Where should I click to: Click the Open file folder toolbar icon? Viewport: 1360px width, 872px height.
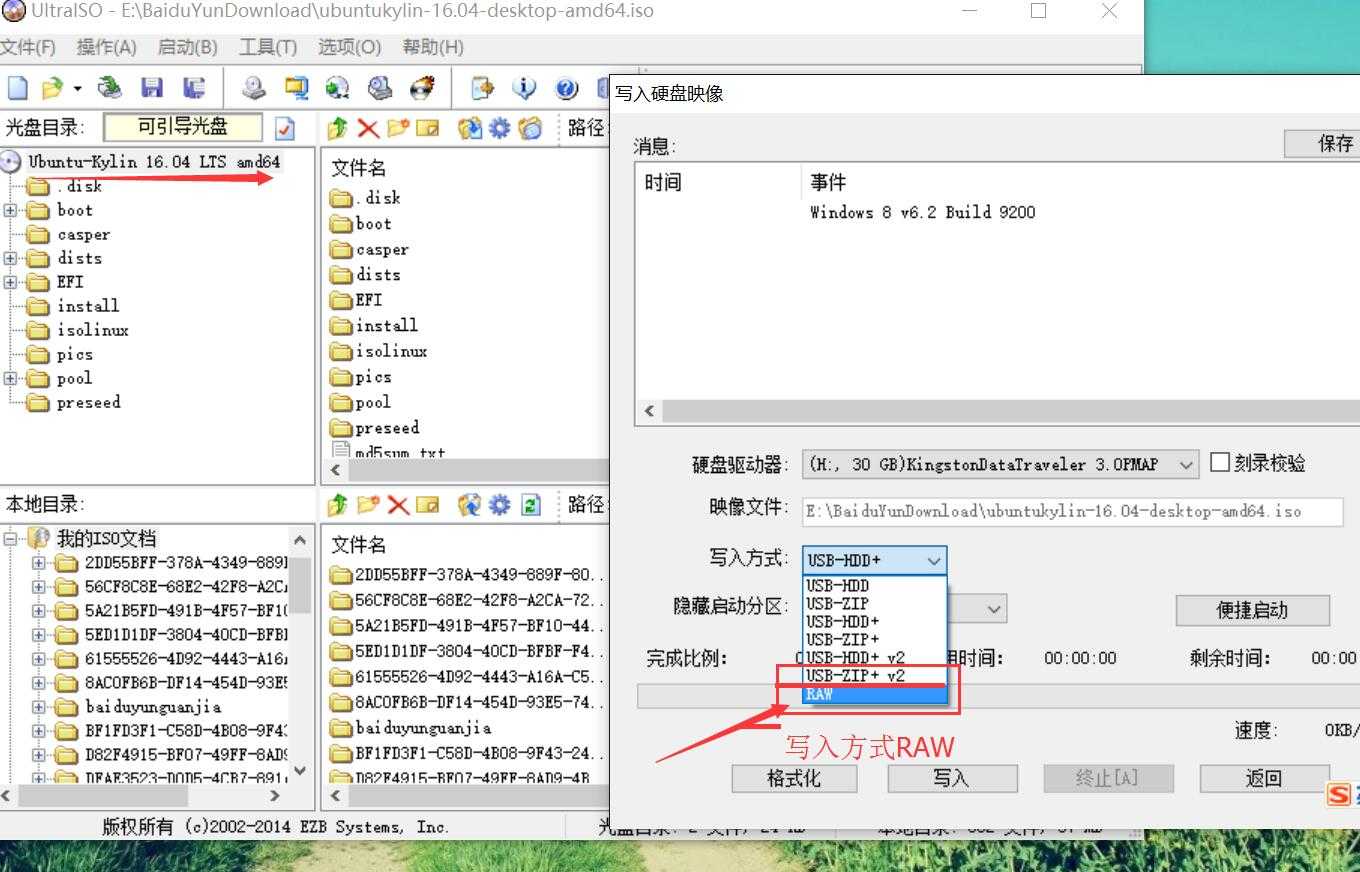(x=52, y=88)
